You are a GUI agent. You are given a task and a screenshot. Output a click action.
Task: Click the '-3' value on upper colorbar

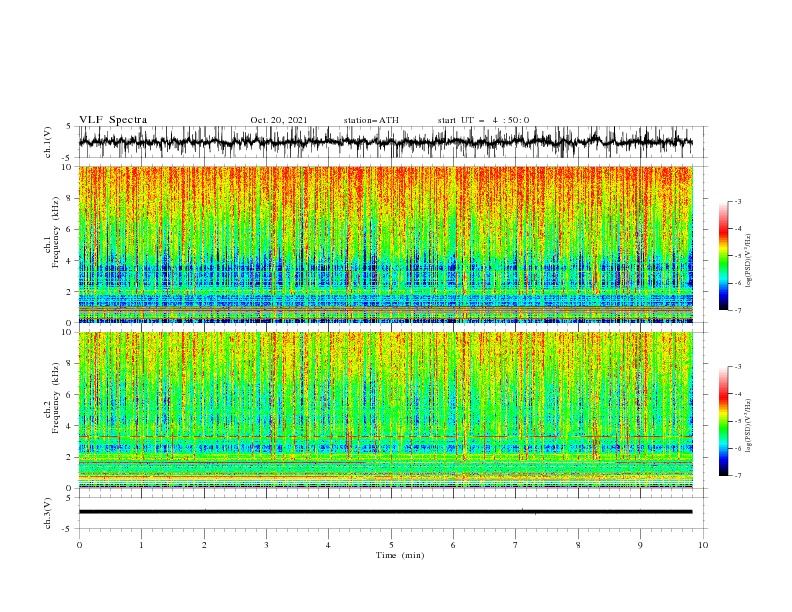pos(737,201)
